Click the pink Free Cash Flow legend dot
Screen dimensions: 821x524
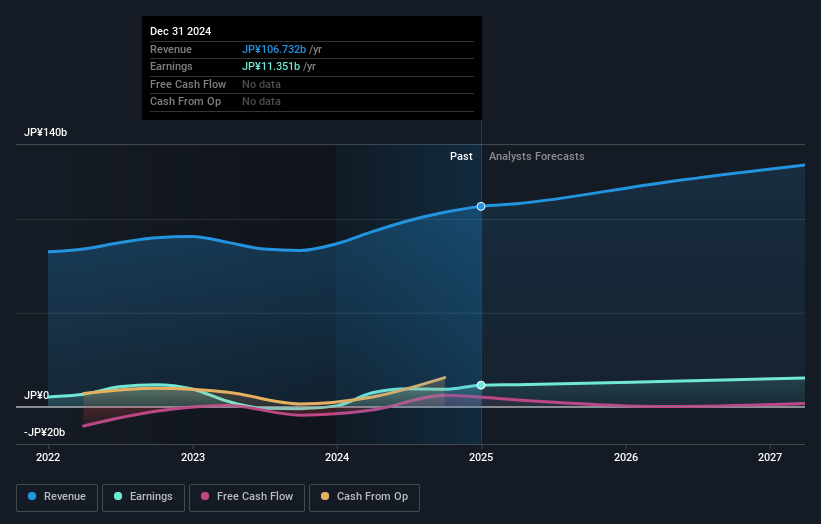pyautogui.click(x=205, y=496)
